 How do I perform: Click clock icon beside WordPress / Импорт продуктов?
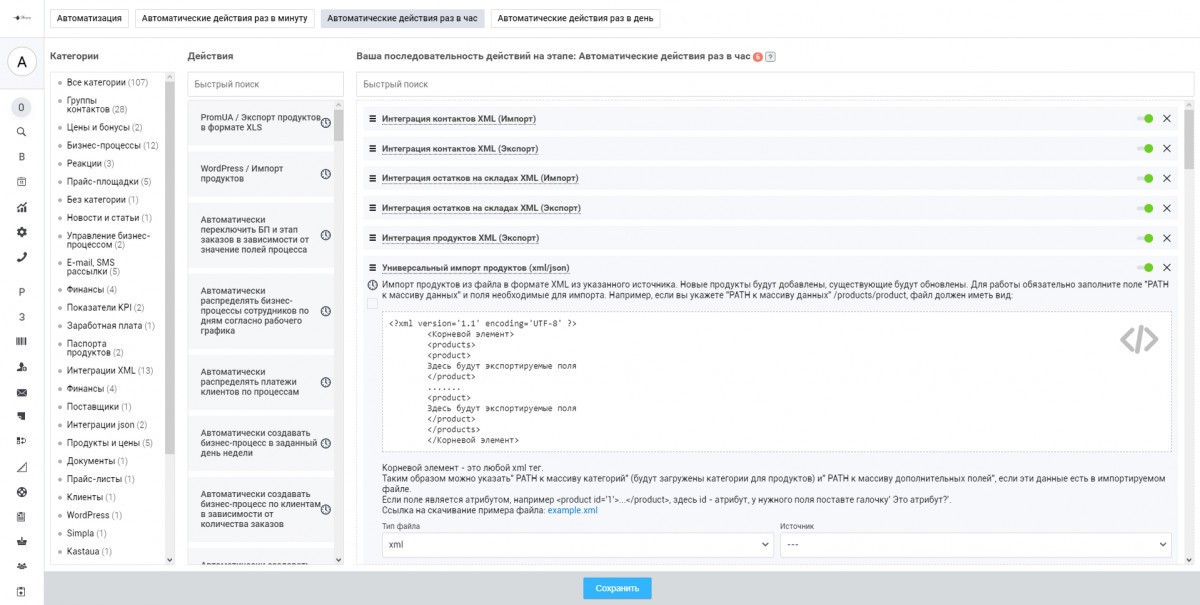326,174
